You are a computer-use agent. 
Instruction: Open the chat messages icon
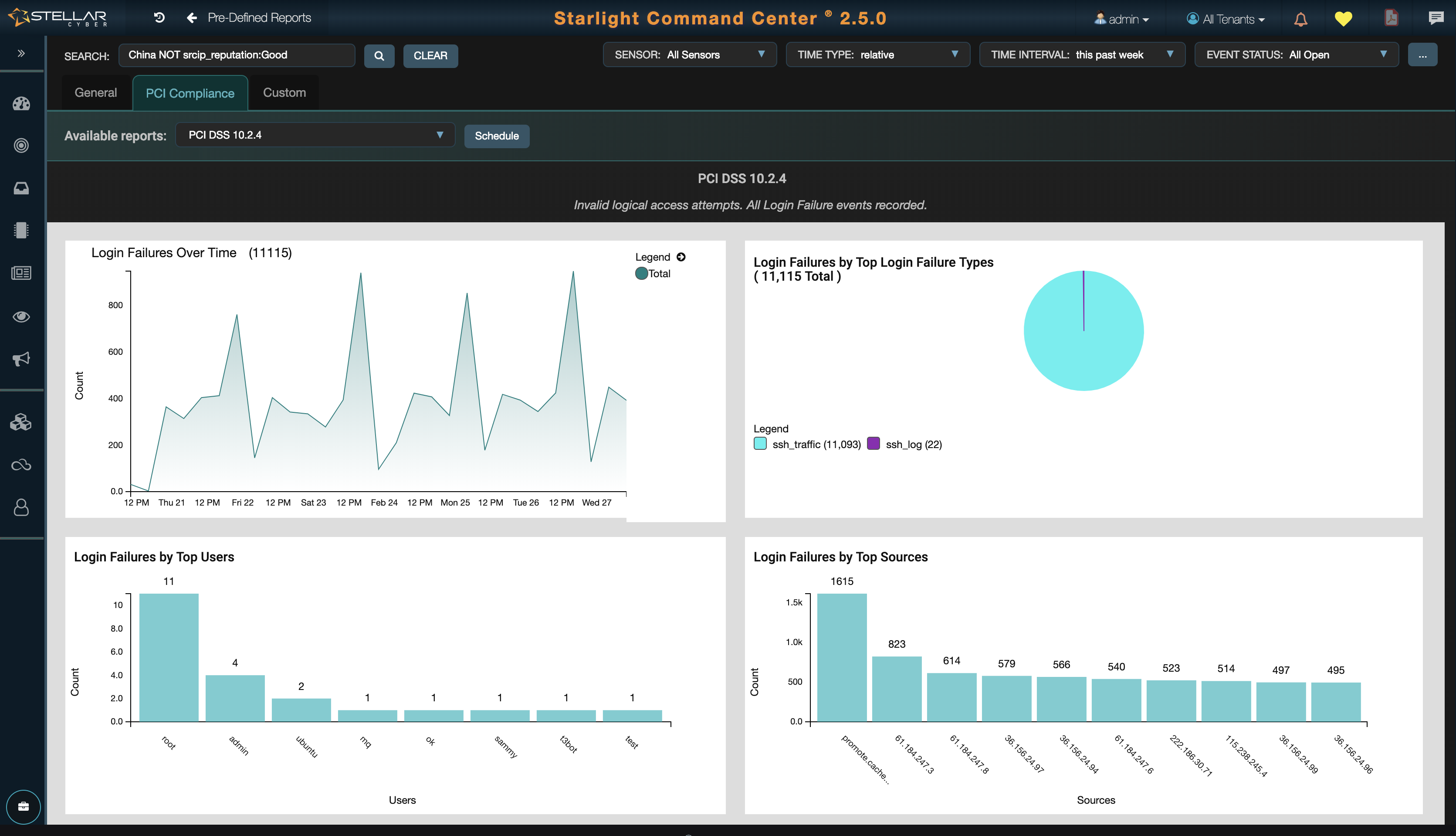pyautogui.click(x=1436, y=18)
